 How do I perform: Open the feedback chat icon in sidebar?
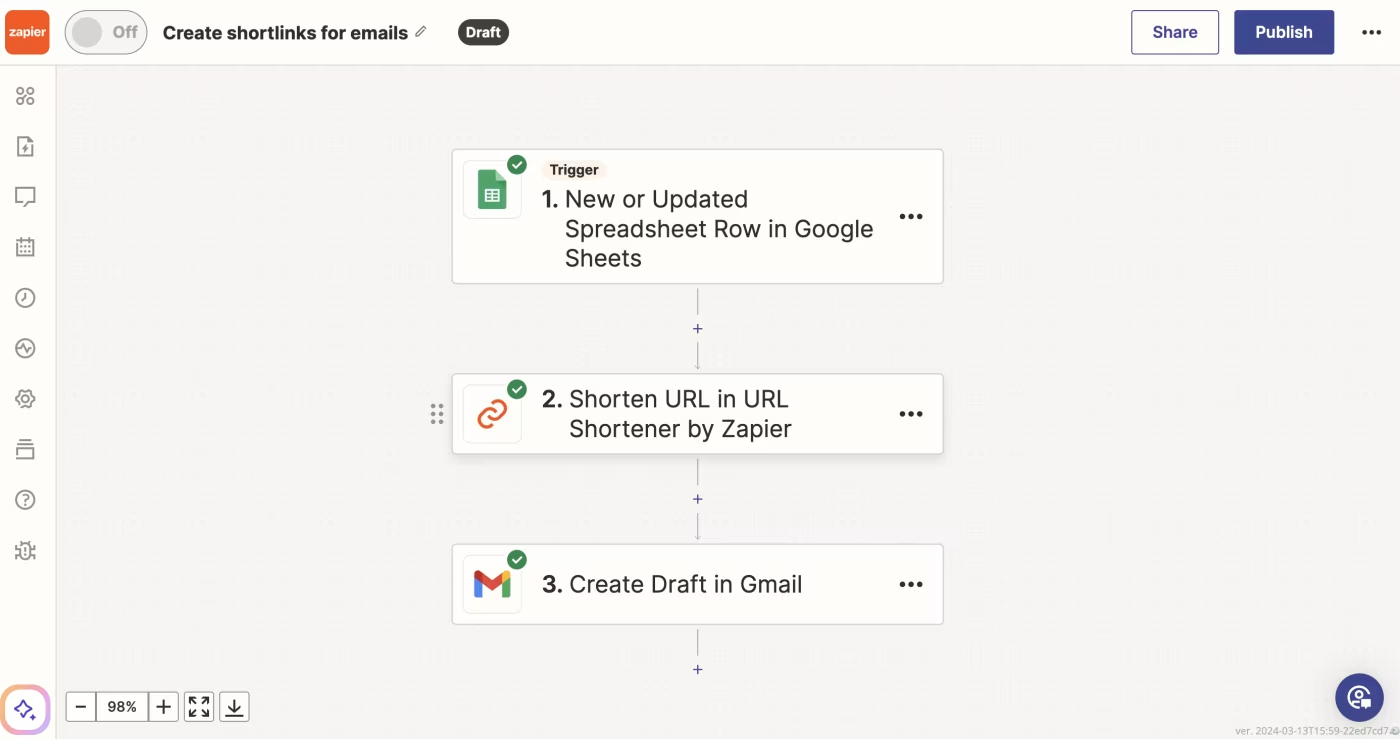click(25, 196)
